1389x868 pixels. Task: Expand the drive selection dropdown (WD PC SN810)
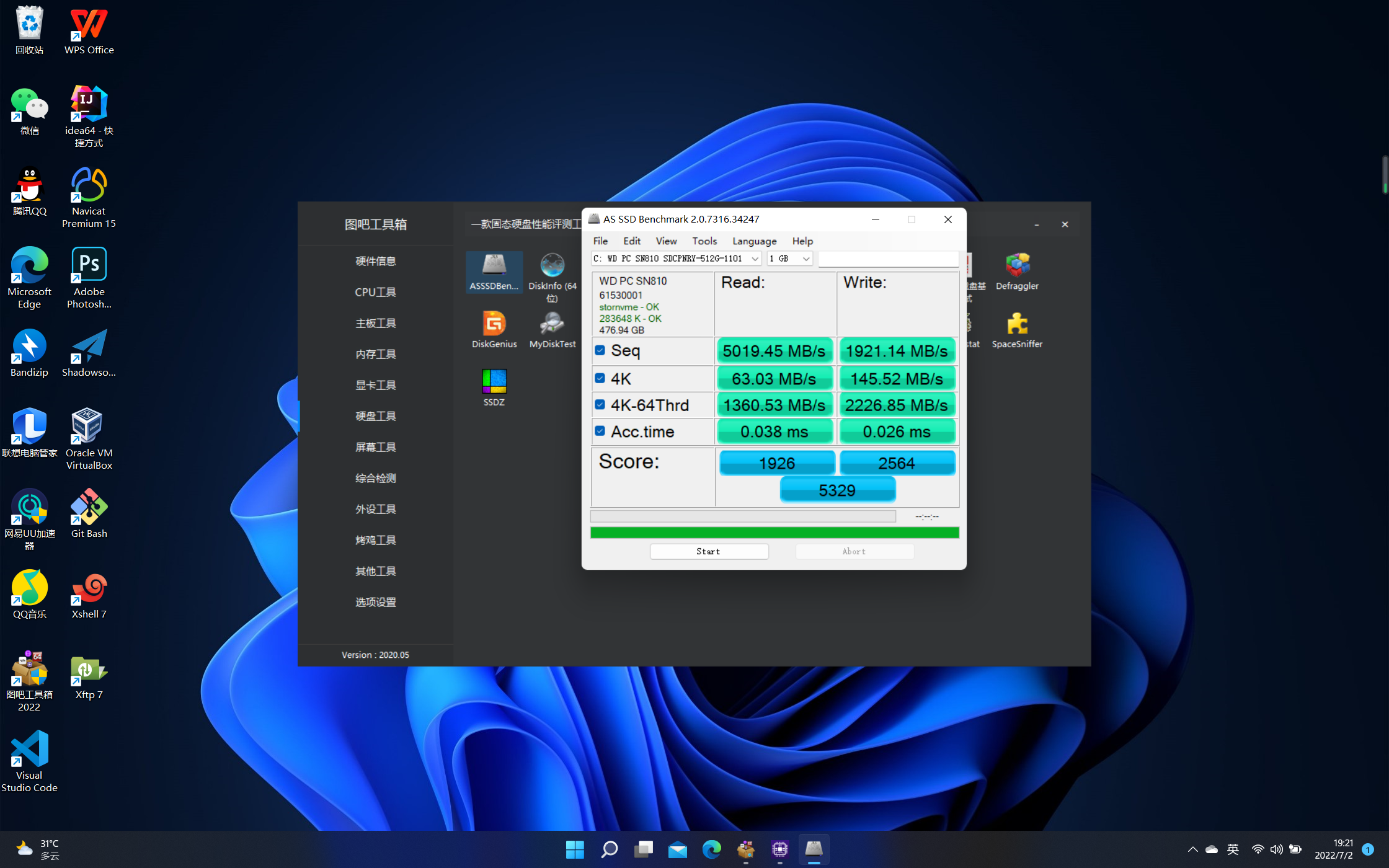676,259
